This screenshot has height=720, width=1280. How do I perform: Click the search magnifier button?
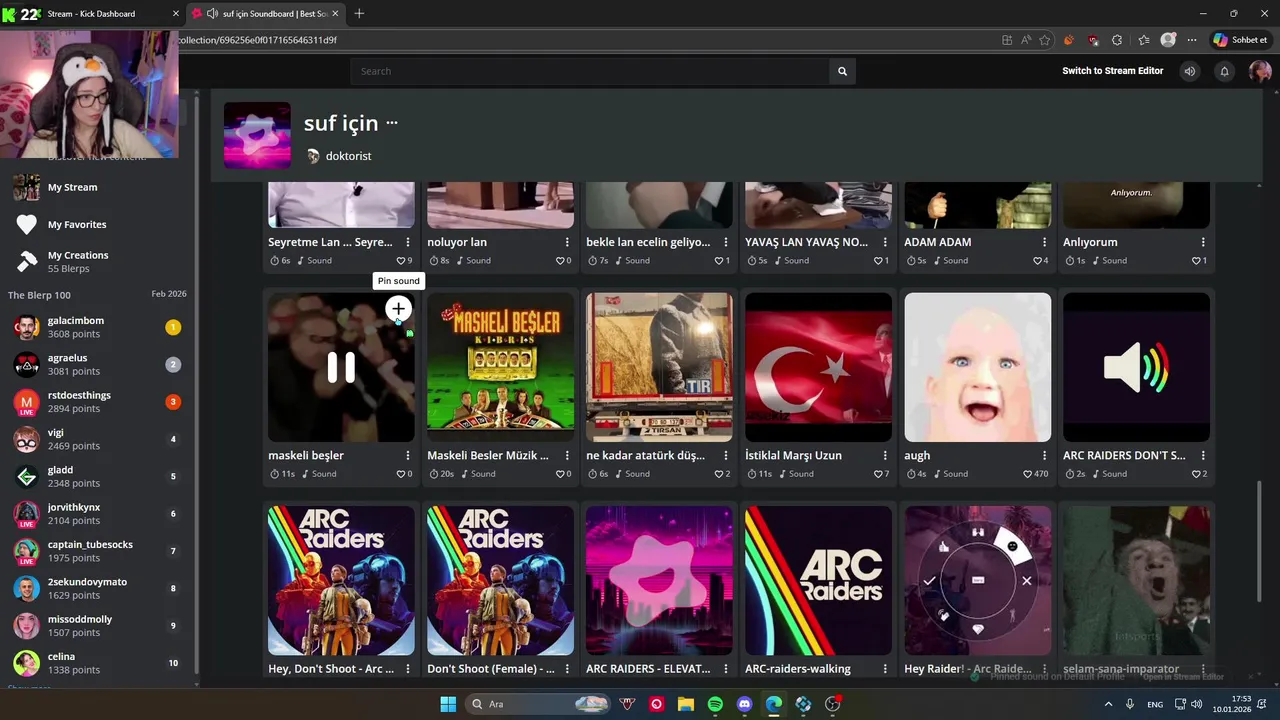[x=842, y=71]
